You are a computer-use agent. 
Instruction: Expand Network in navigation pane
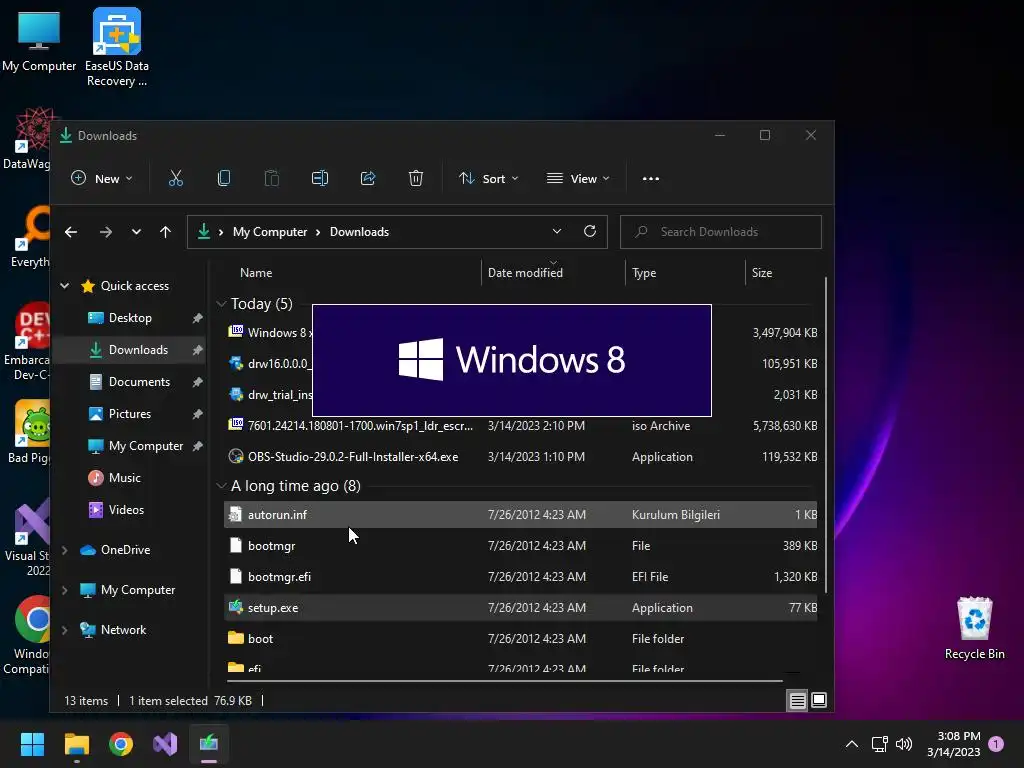coord(65,630)
